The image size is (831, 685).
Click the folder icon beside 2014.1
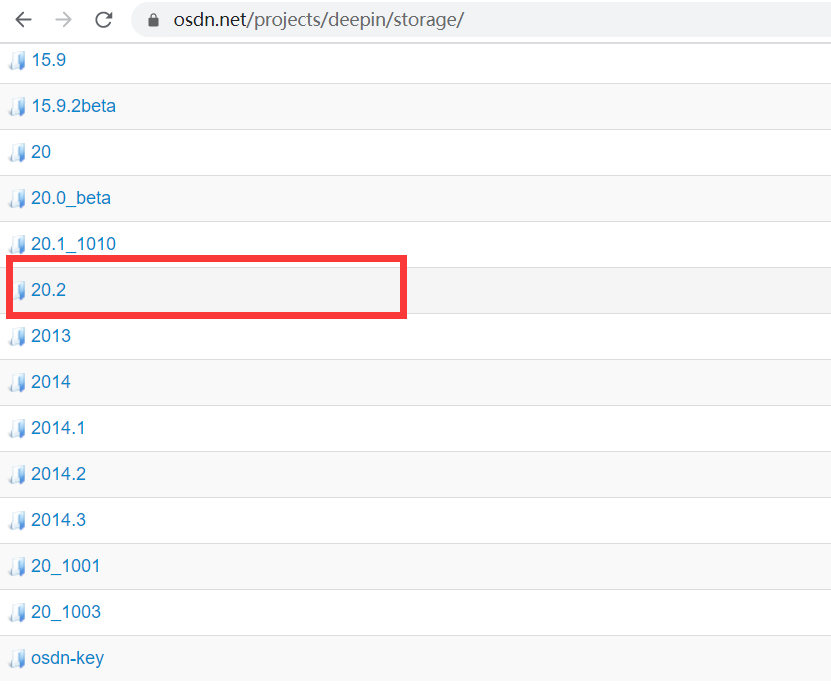(x=17, y=429)
